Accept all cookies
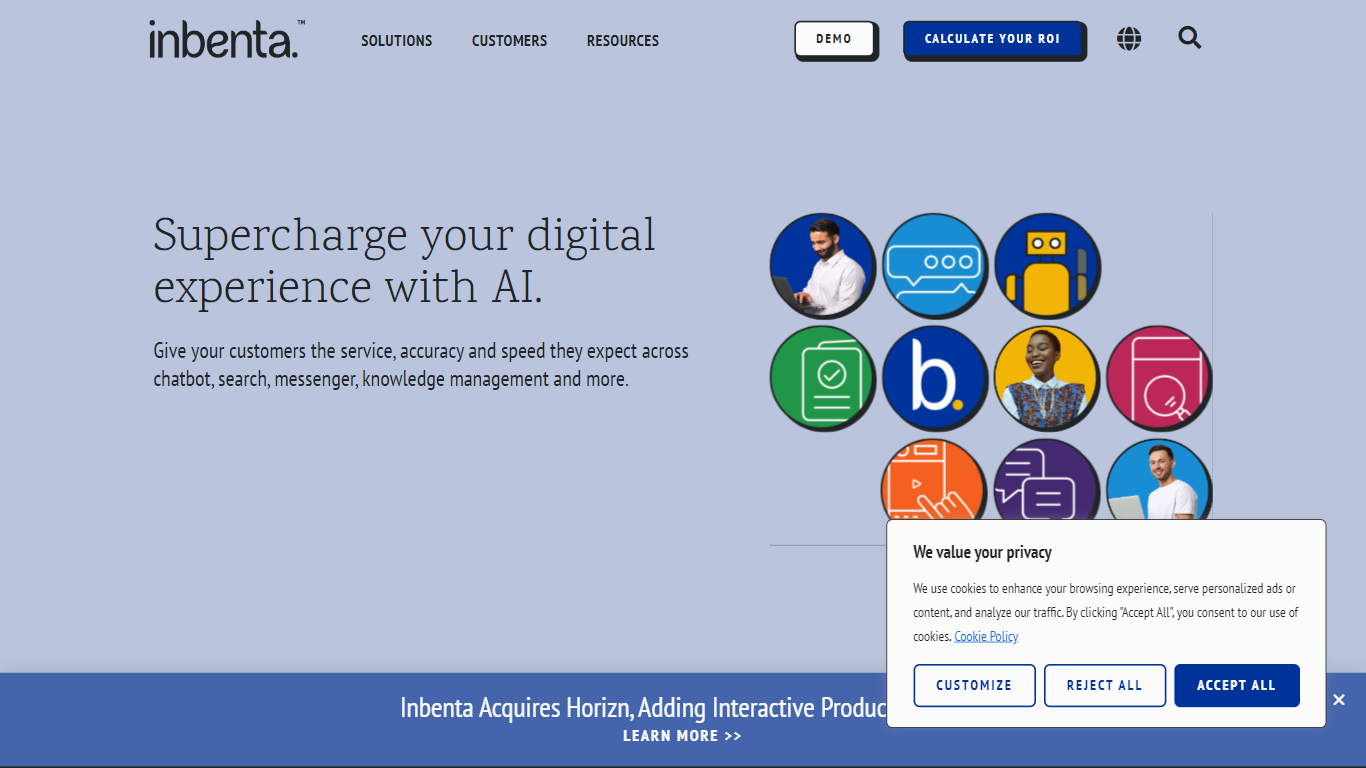 [x=1236, y=685]
